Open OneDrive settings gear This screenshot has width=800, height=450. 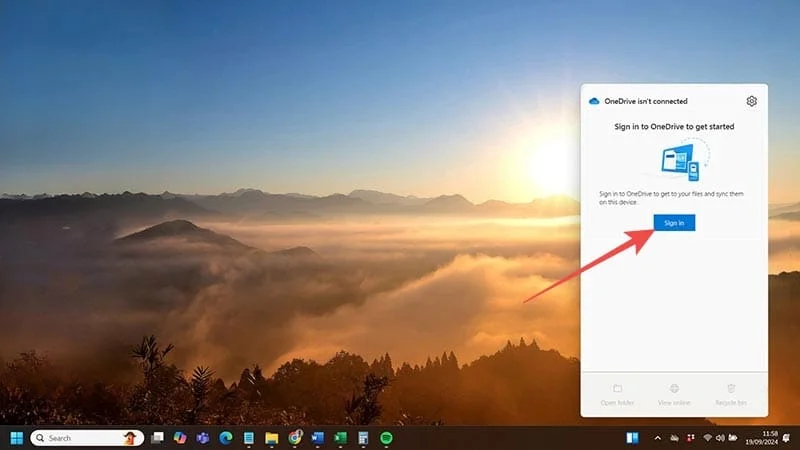click(751, 101)
